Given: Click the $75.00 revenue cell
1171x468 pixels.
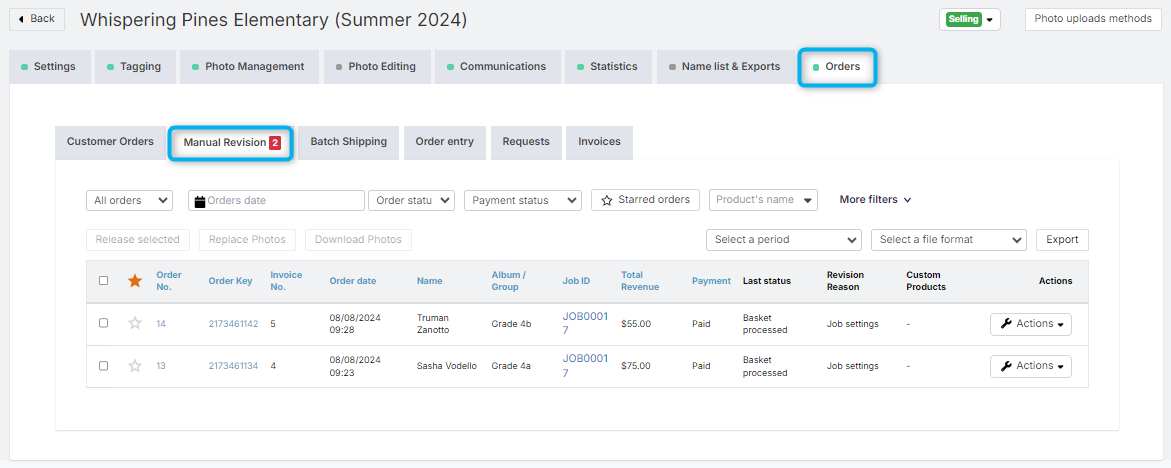Looking at the screenshot, I should pyautogui.click(x=636, y=366).
